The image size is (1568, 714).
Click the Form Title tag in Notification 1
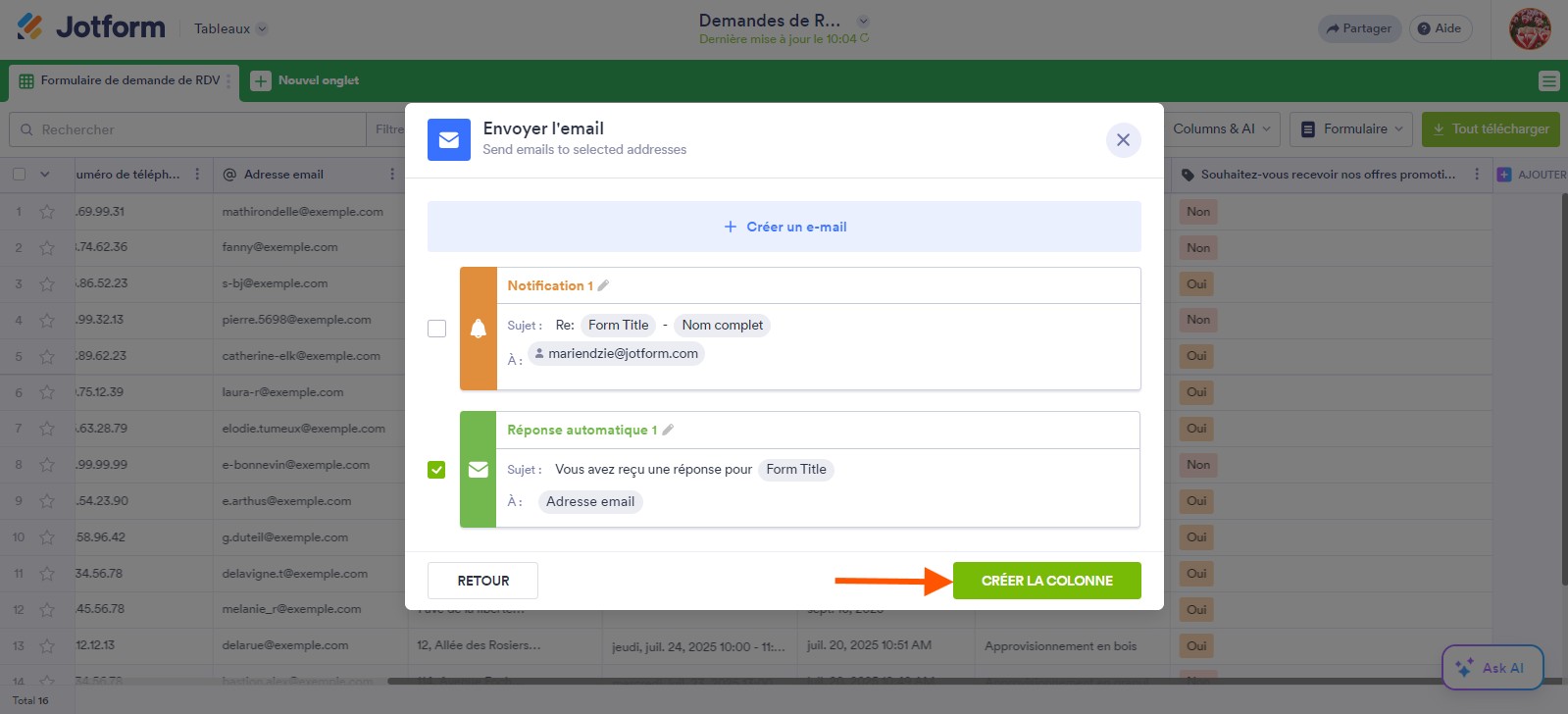[618, 326]
